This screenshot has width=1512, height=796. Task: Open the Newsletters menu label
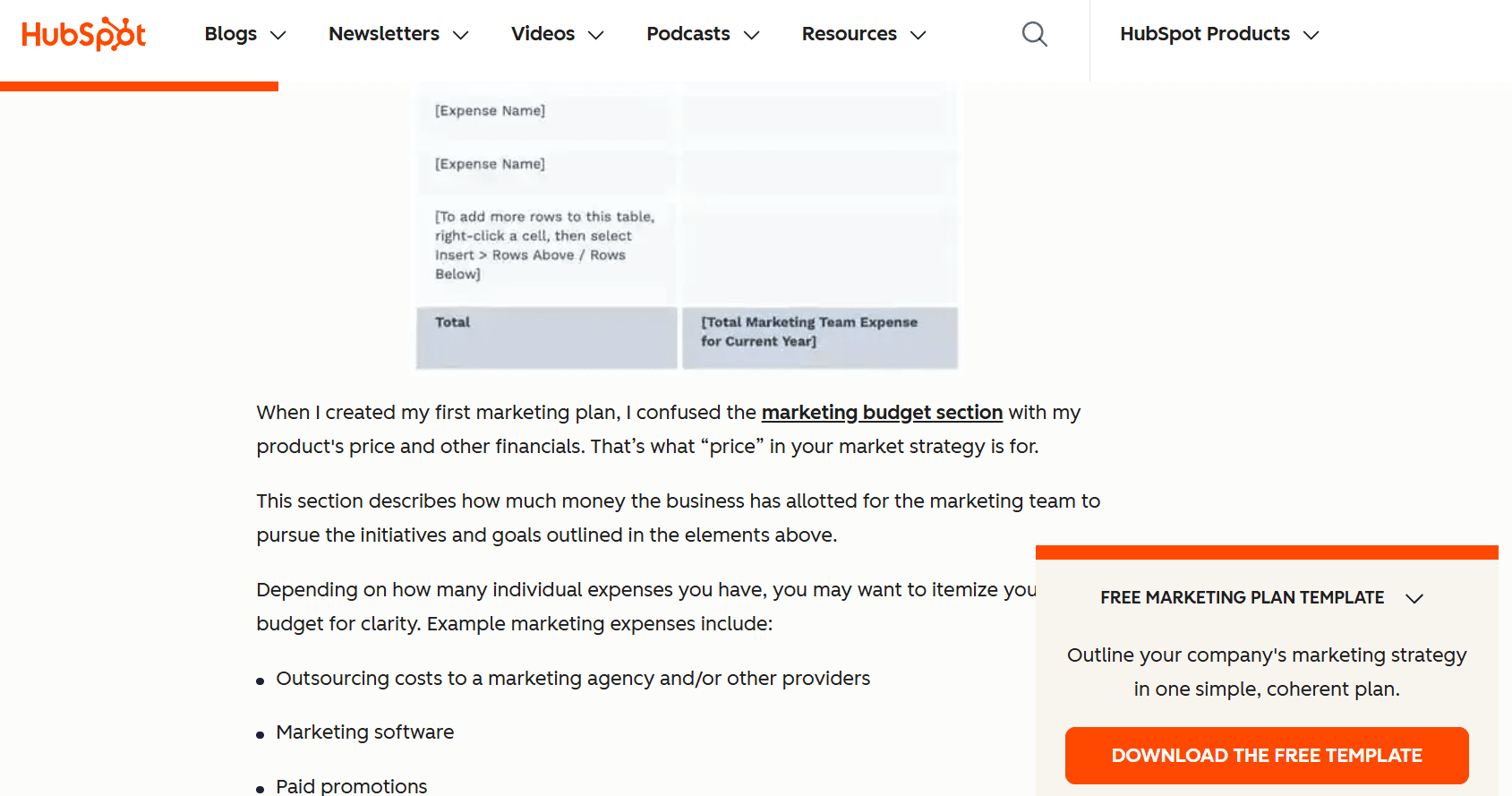pyautogui.click(x=383, y=34)
